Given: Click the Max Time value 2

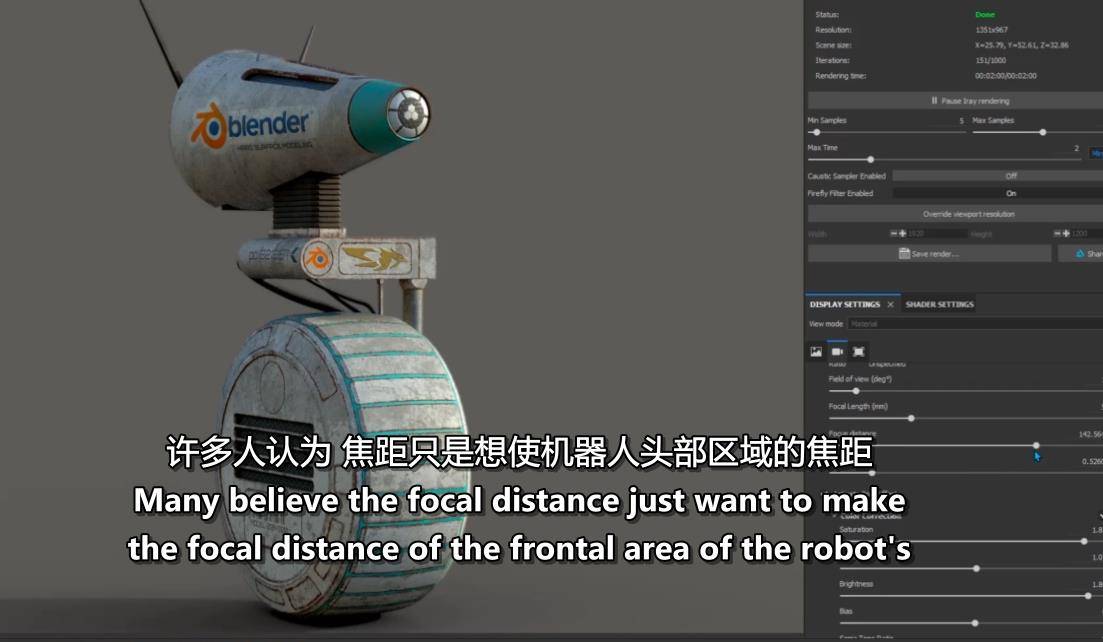Looking at the screenshot, I should click(1076, 148).
